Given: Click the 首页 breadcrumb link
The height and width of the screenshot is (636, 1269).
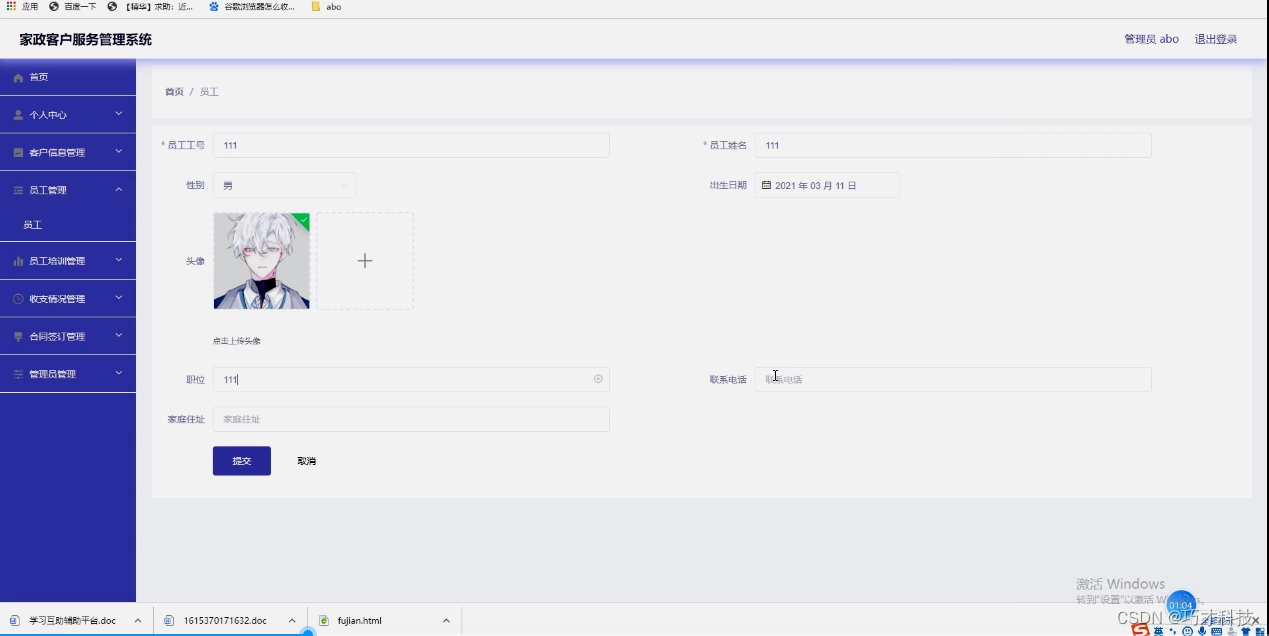Looking at the screenshot, I should (x=174, y=92).
